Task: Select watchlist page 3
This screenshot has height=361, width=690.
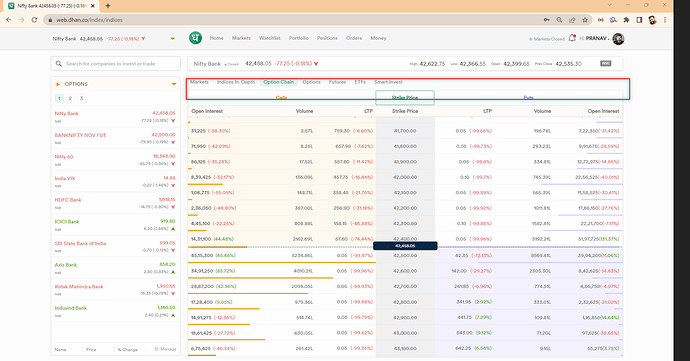Action: point(81,98)
